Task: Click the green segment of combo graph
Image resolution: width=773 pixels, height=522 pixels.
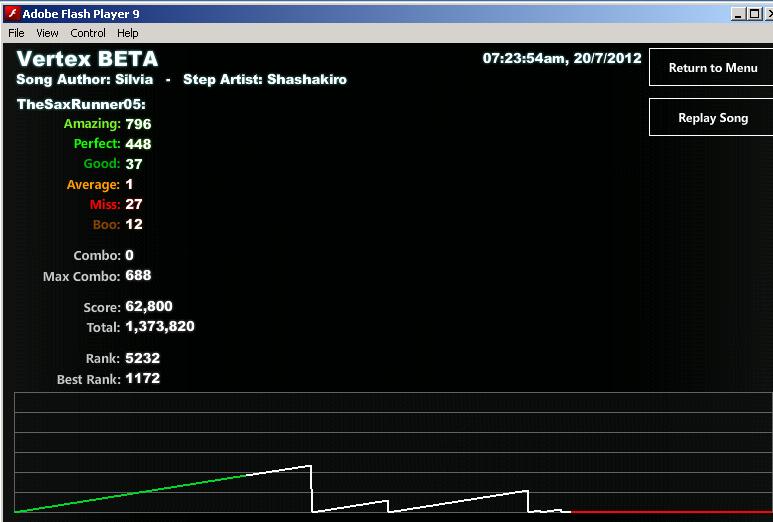Action: pyautogui.click(x=131, y=493)
